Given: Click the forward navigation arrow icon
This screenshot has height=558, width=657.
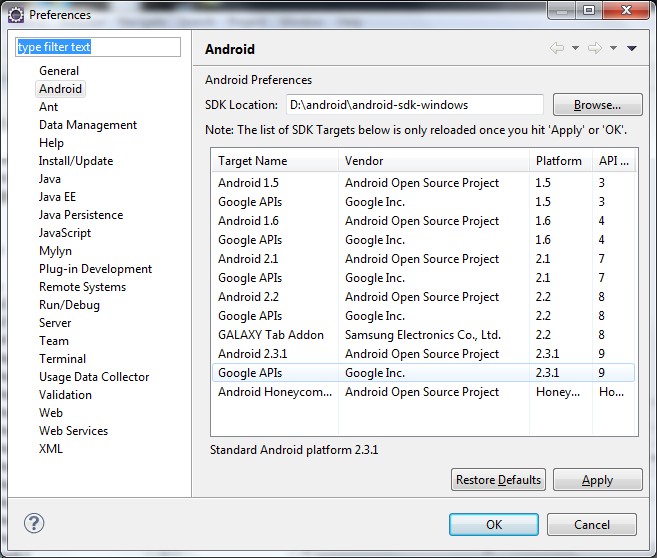Looking at the screenshot, I should (x=595, y=48).
